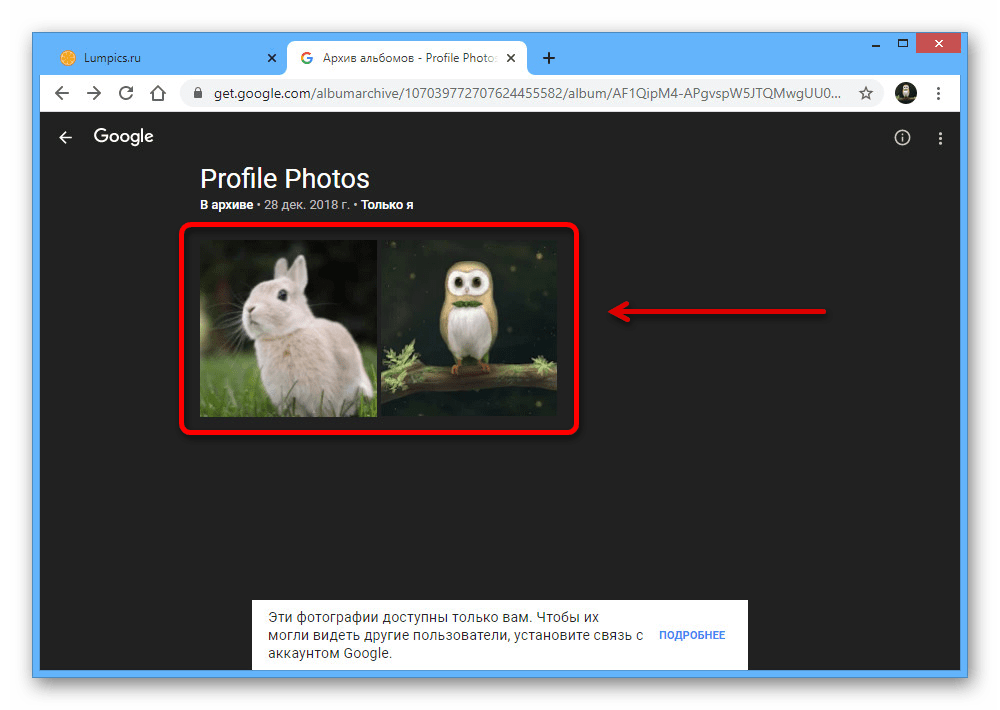Open the album's more options menu
The height and width of the screenshot is (710, 1000).
(940, 138)
